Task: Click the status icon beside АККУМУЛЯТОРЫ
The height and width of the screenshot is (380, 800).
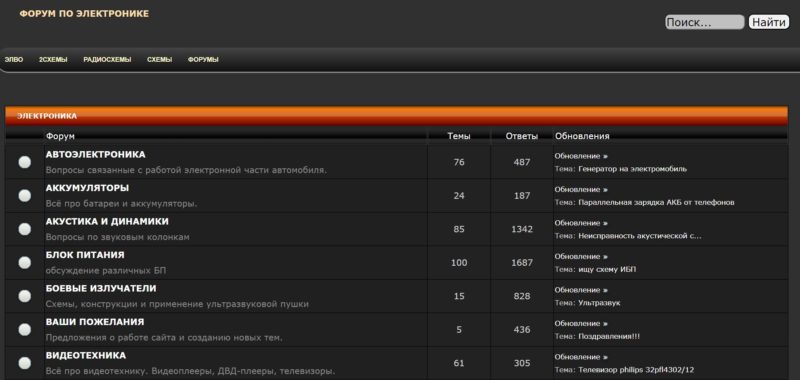Action: point(24,196)
